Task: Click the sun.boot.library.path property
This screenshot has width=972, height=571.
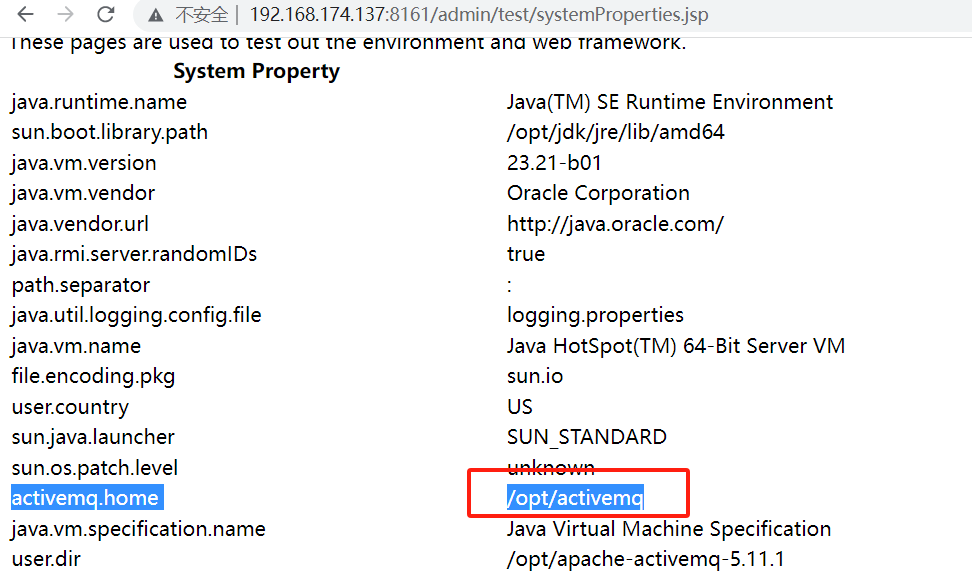Action: pyautogui.click(x=110, y=132)
